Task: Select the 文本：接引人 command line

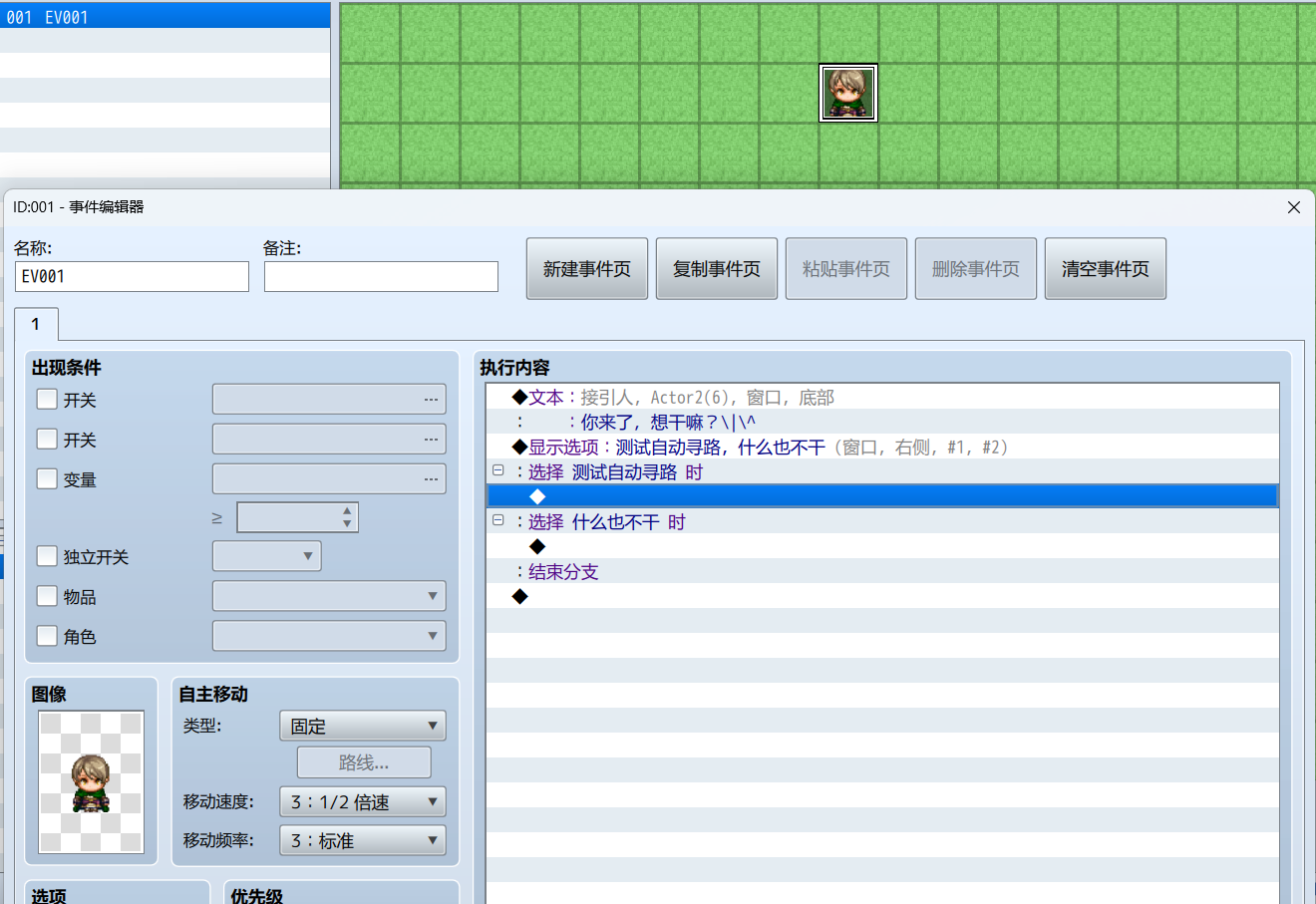Action: (x=882, y=397)
